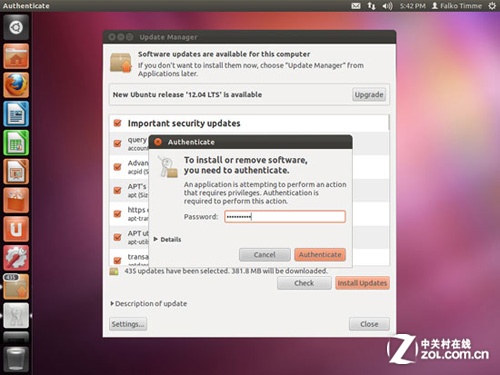The image size is (500, 375).
Task: Click the Password input field
Action: pyautogui.click(x=285, y=217)
